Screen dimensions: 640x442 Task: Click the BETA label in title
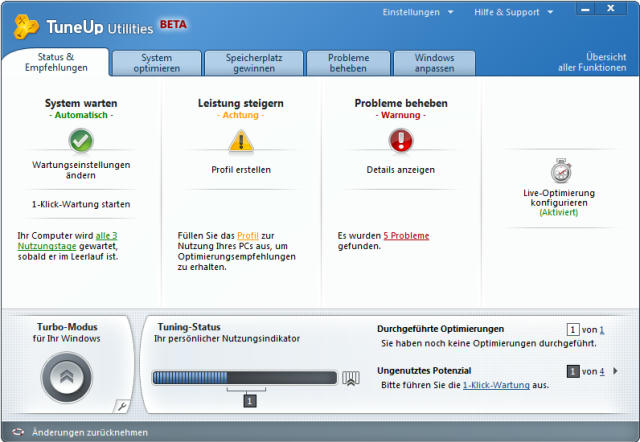pyautogui.click(x=173, y=24)
